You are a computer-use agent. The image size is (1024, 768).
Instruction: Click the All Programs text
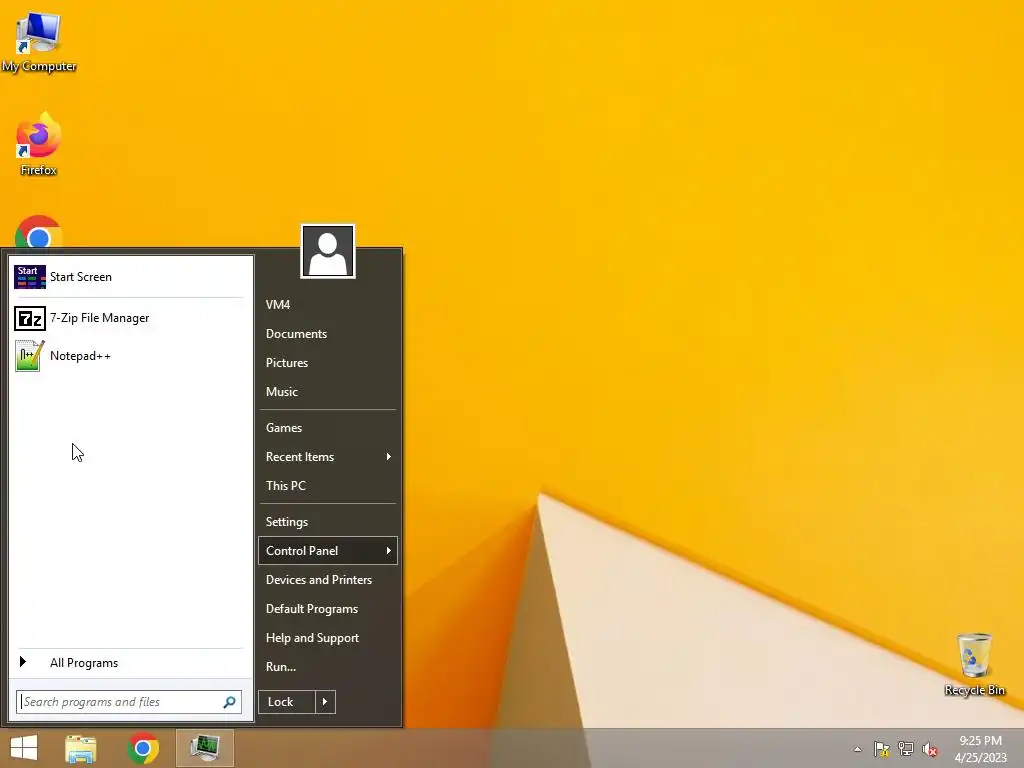[84, 663]
